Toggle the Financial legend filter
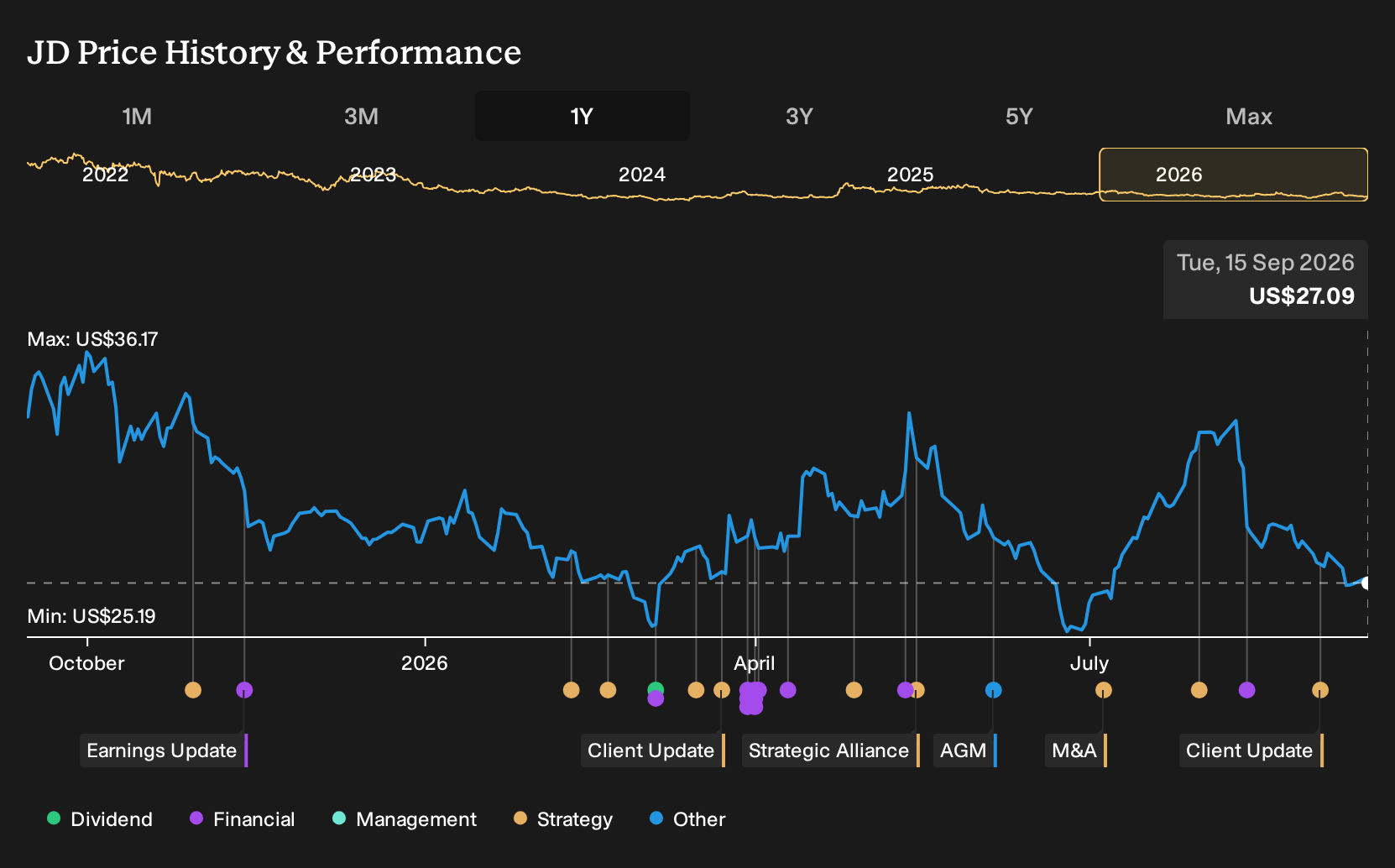 coord(243,819)
